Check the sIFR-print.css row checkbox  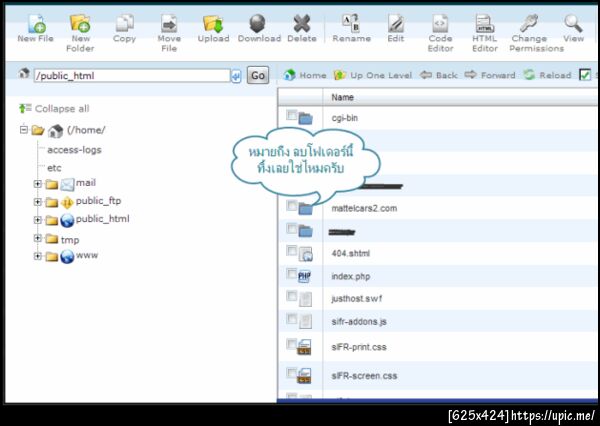pyautogui.click(x=292, y=344)
